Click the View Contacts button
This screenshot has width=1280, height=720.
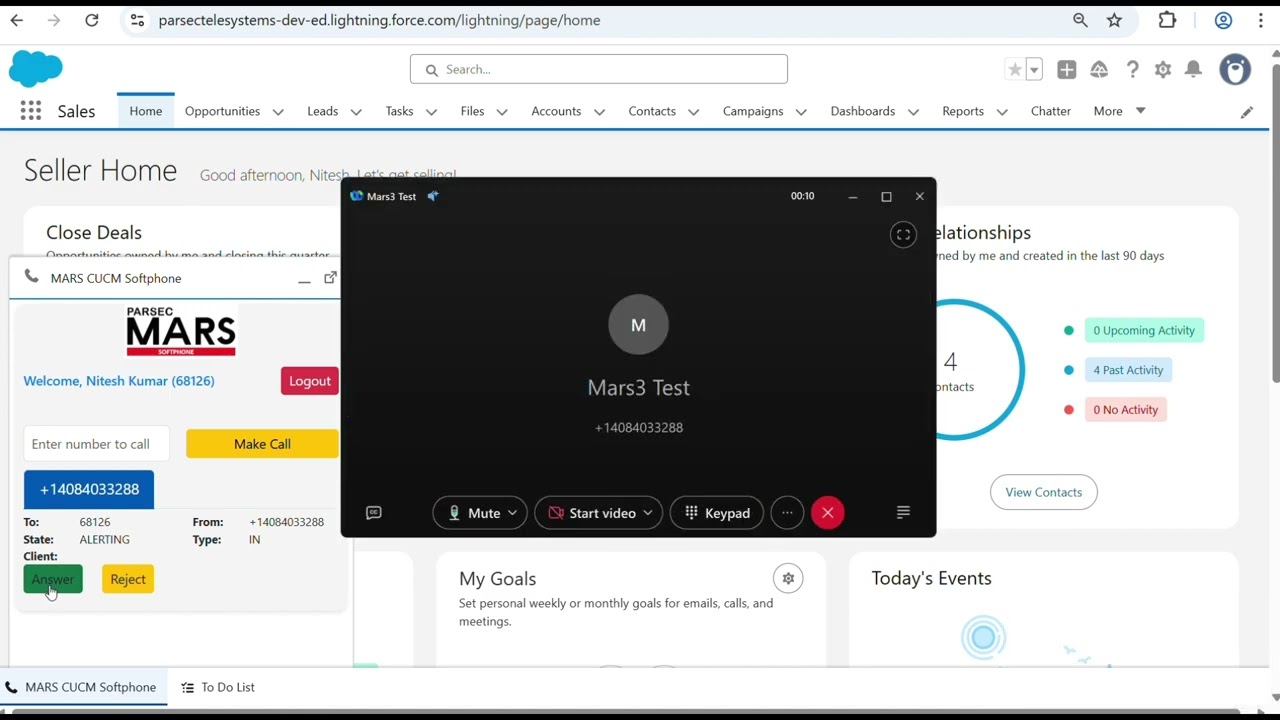[1044, 492]
